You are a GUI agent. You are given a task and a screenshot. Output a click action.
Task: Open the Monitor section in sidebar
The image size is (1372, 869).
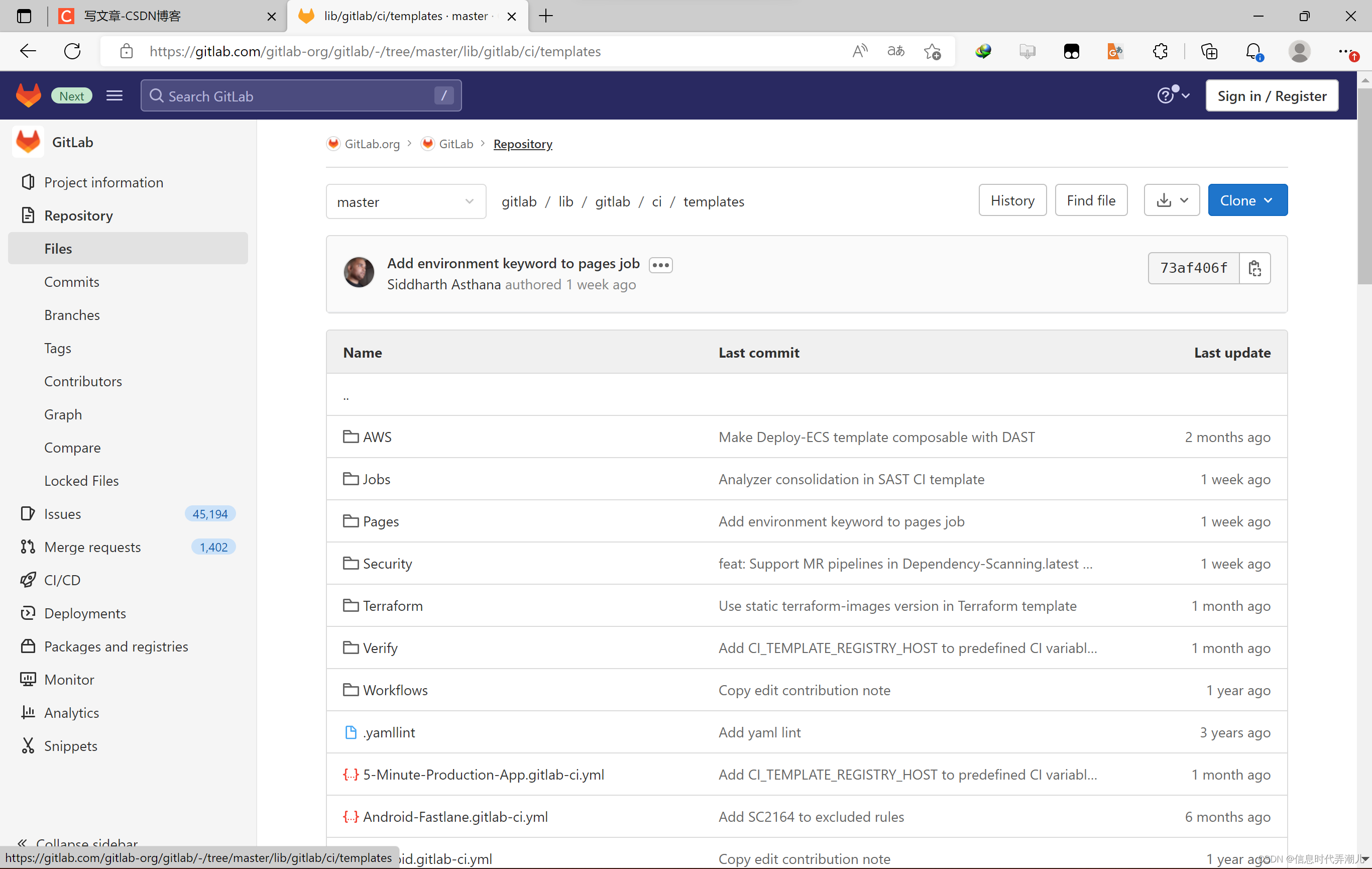coord(68,679)
